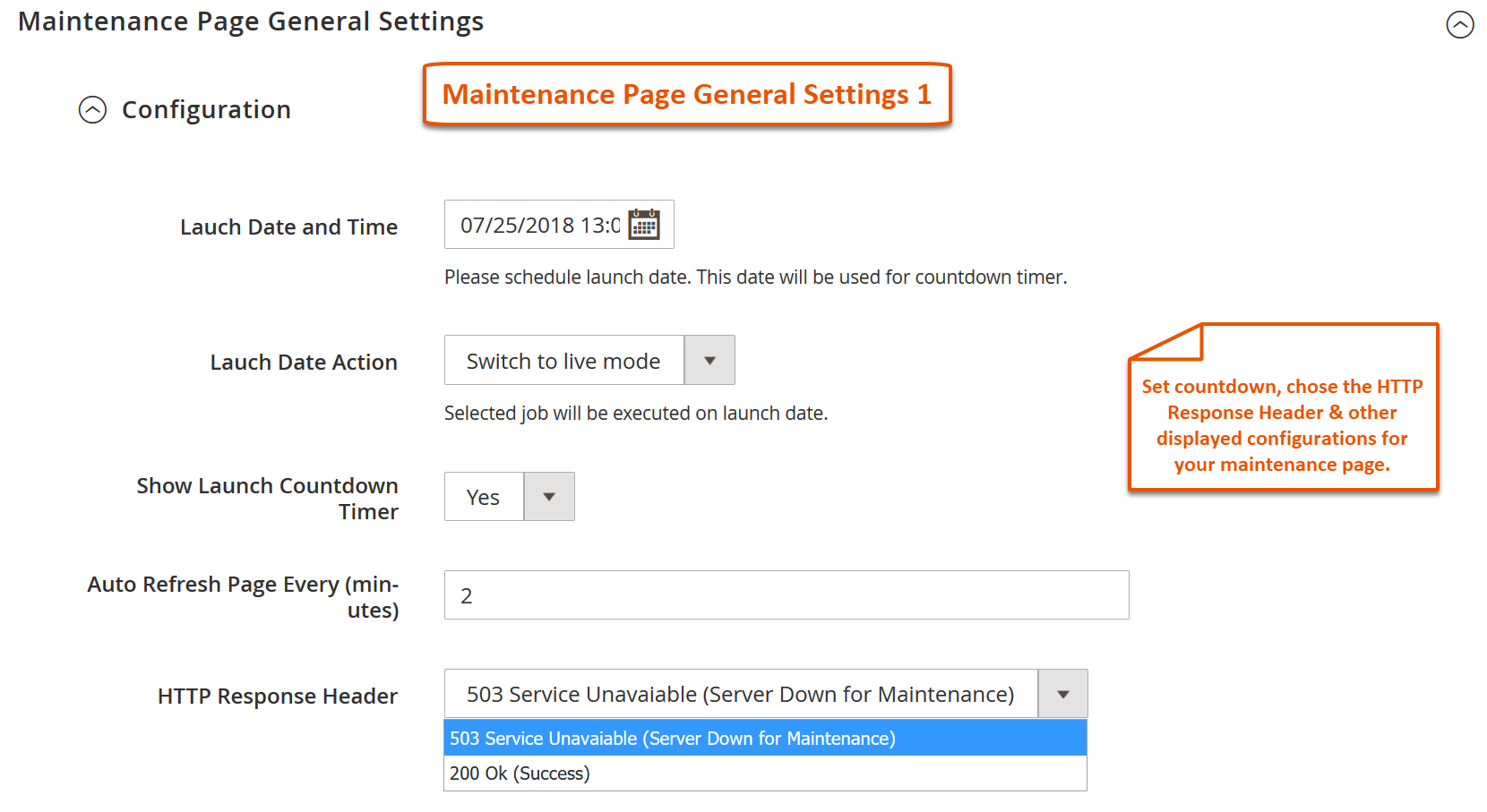Click the circled chevron next to Configuration
This screenshot has height=812, width=1487.
[x=90, y=110]
